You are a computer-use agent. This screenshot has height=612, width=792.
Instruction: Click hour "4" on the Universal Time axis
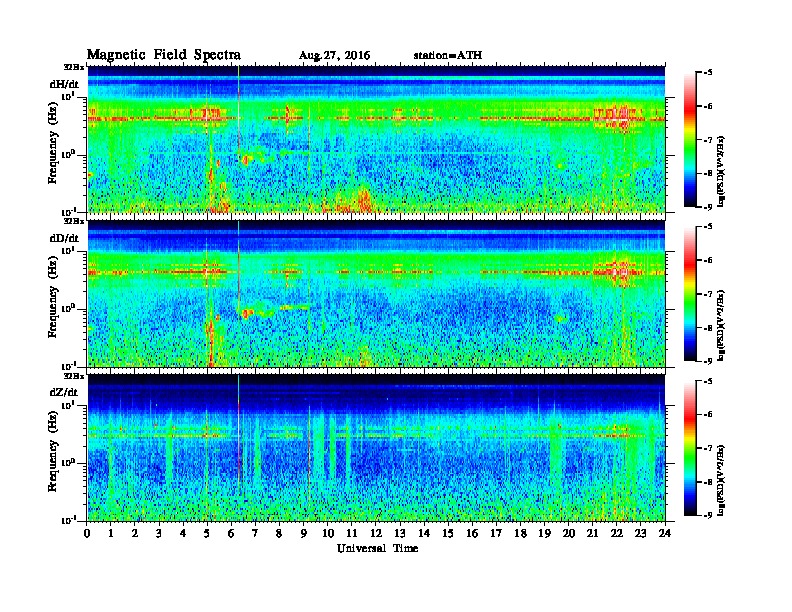pos(183,533)
